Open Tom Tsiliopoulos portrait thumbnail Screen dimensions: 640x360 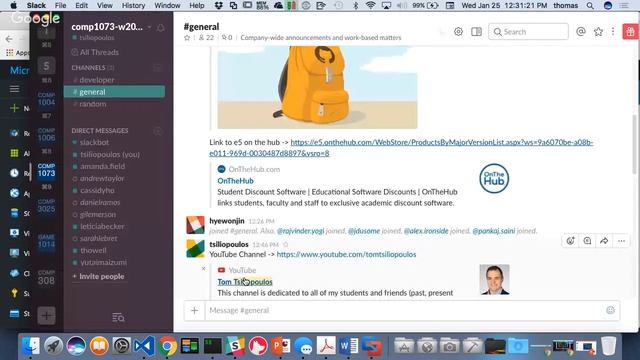(494, 280)
